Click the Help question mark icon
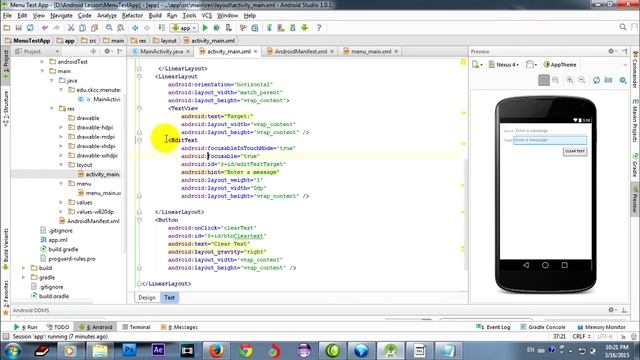The image size is (640, 360). (319, 28)
